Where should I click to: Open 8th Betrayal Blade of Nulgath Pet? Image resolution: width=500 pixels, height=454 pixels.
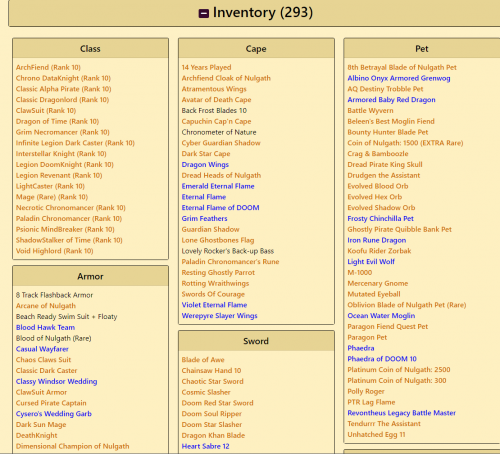tap(402, 67)
